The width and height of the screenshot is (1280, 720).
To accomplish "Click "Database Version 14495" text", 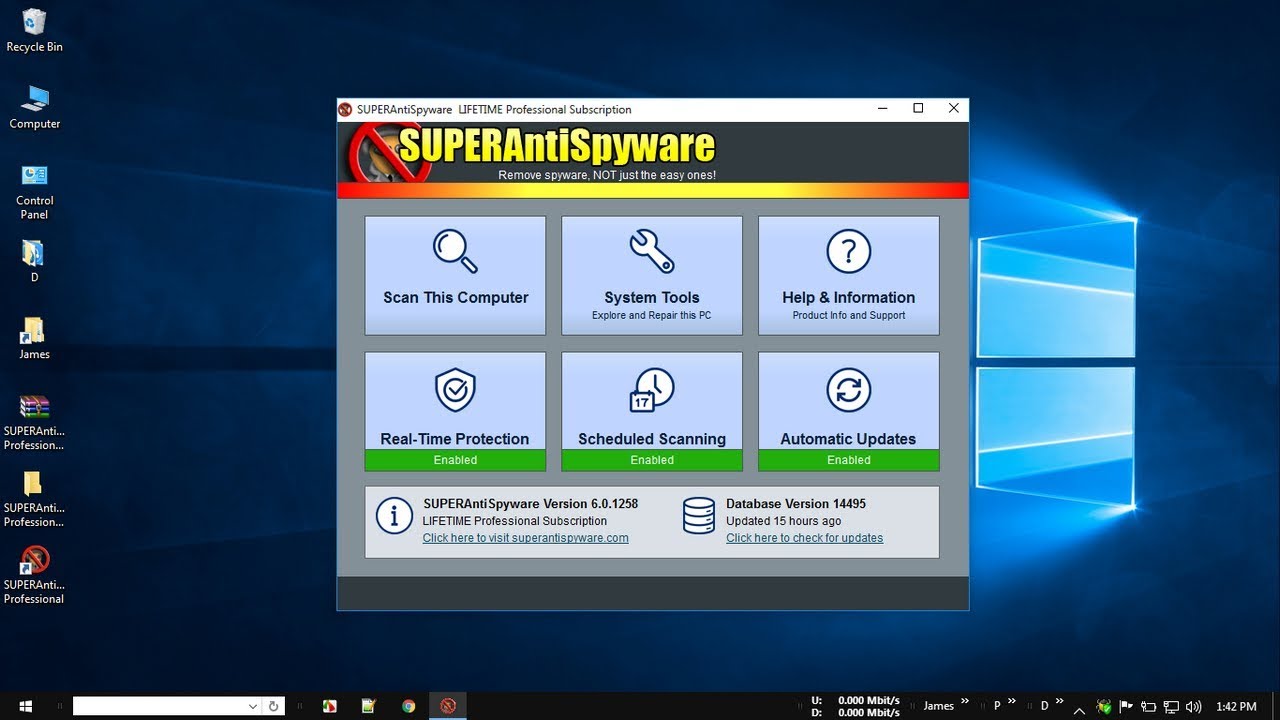I will point(796,504).
